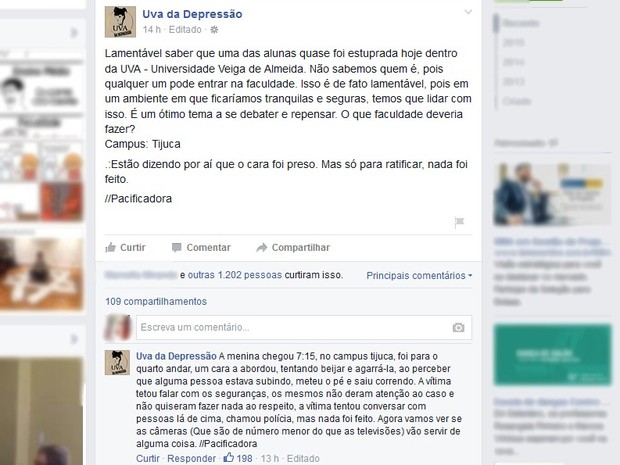The image size is (620, 465).
Task: Click the Comentar speech bubble icon
Action: [x=176, y=248]
